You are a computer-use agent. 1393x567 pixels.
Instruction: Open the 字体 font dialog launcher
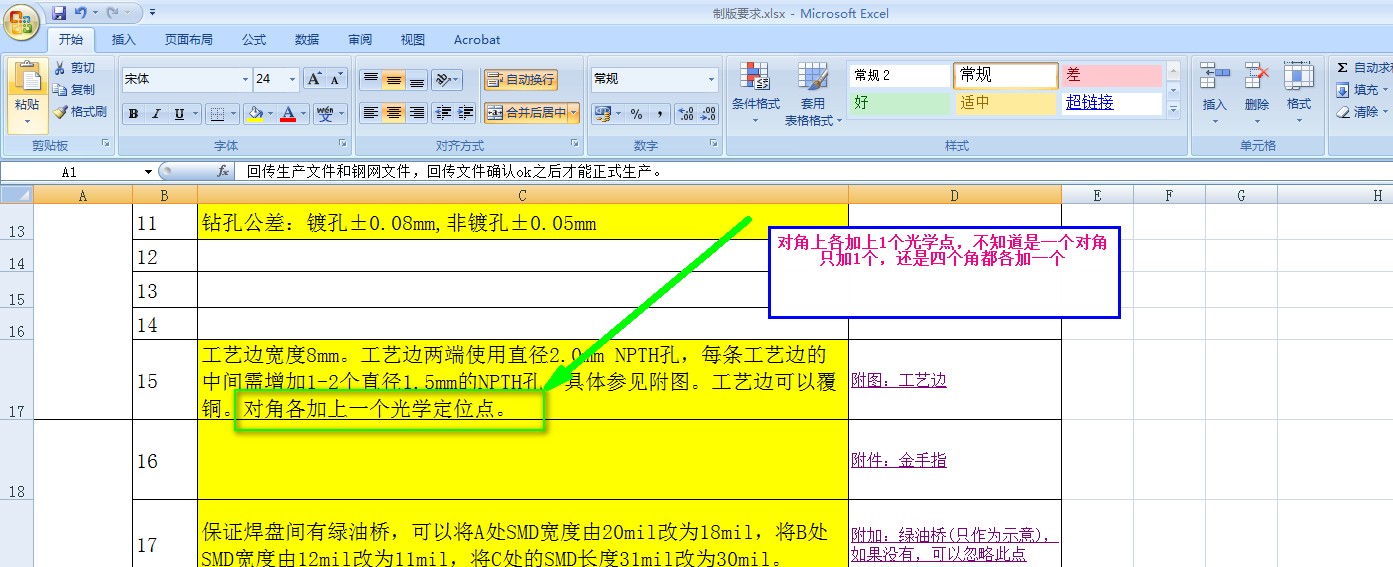tap(343, 144)
